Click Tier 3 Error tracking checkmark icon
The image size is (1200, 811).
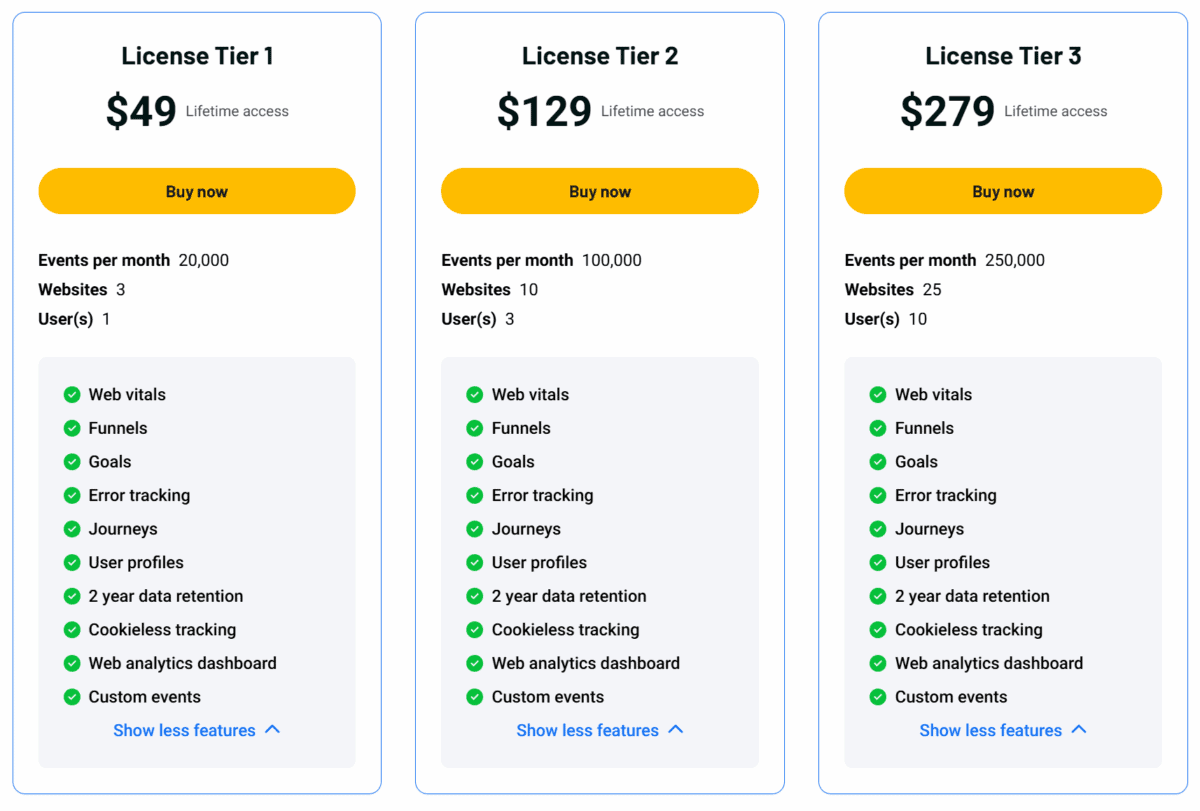[878, 496]
